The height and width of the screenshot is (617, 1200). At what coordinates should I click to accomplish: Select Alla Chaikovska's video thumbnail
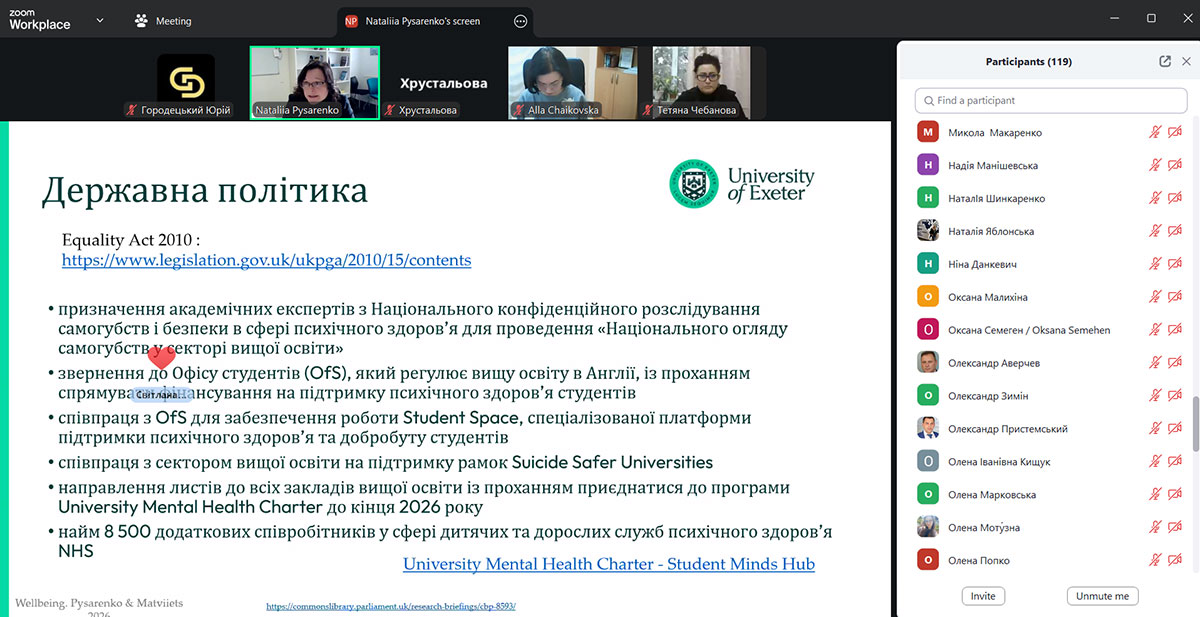coord(572,82)
